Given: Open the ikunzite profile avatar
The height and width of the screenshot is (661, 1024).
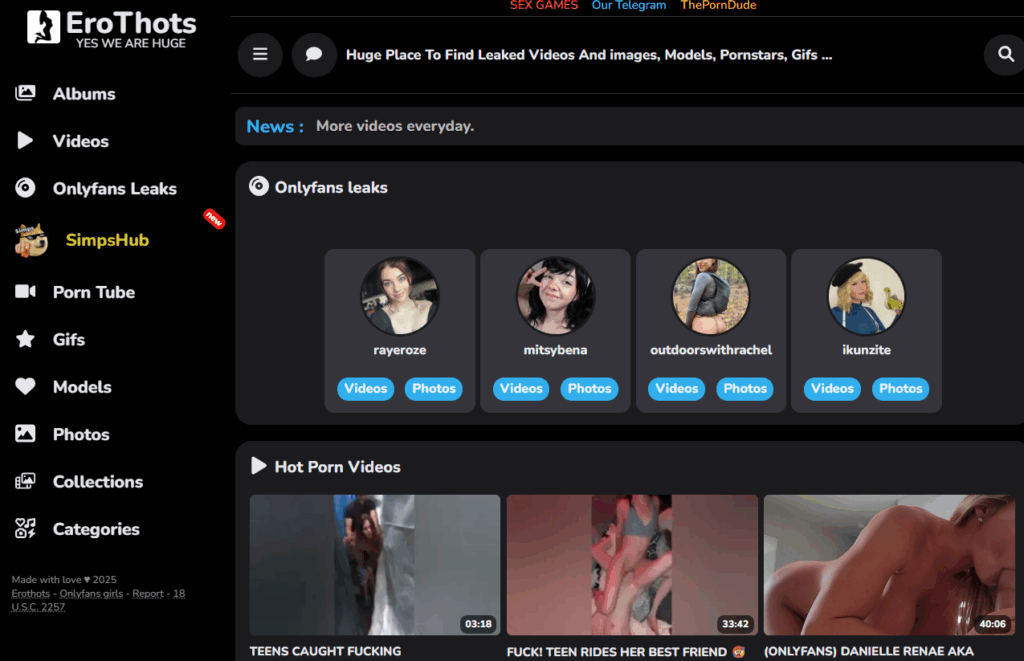Looking at the screenshot, I should pyautogui.click(x=867, y=296).
